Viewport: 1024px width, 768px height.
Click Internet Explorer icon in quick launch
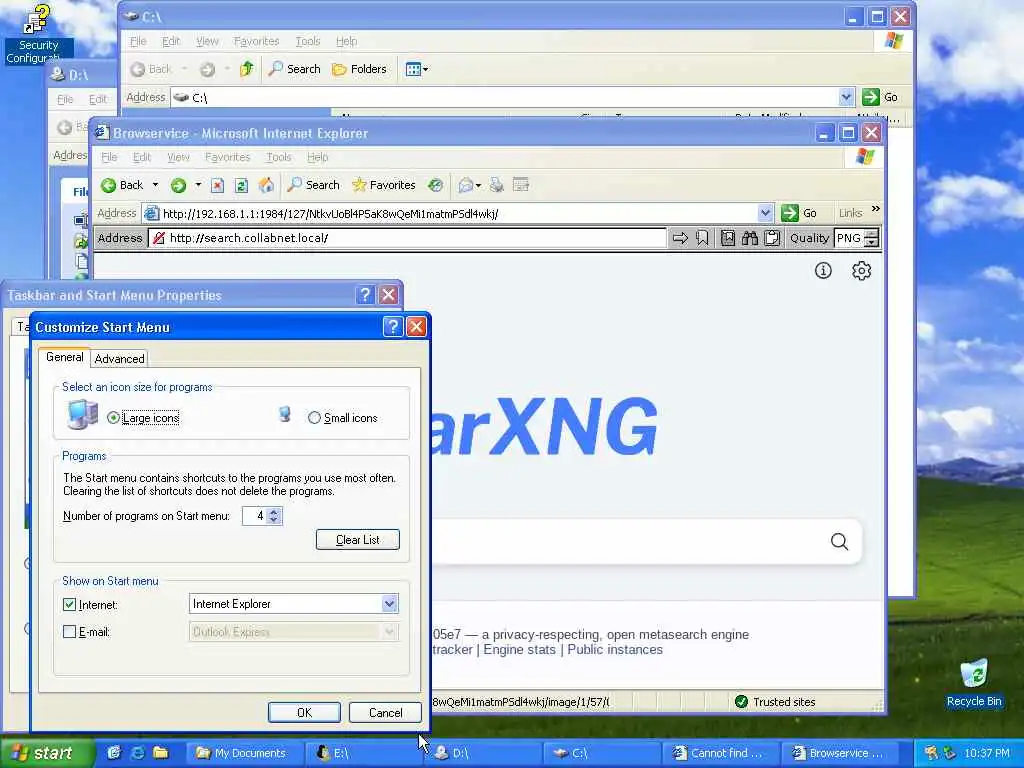click(138, 753)
